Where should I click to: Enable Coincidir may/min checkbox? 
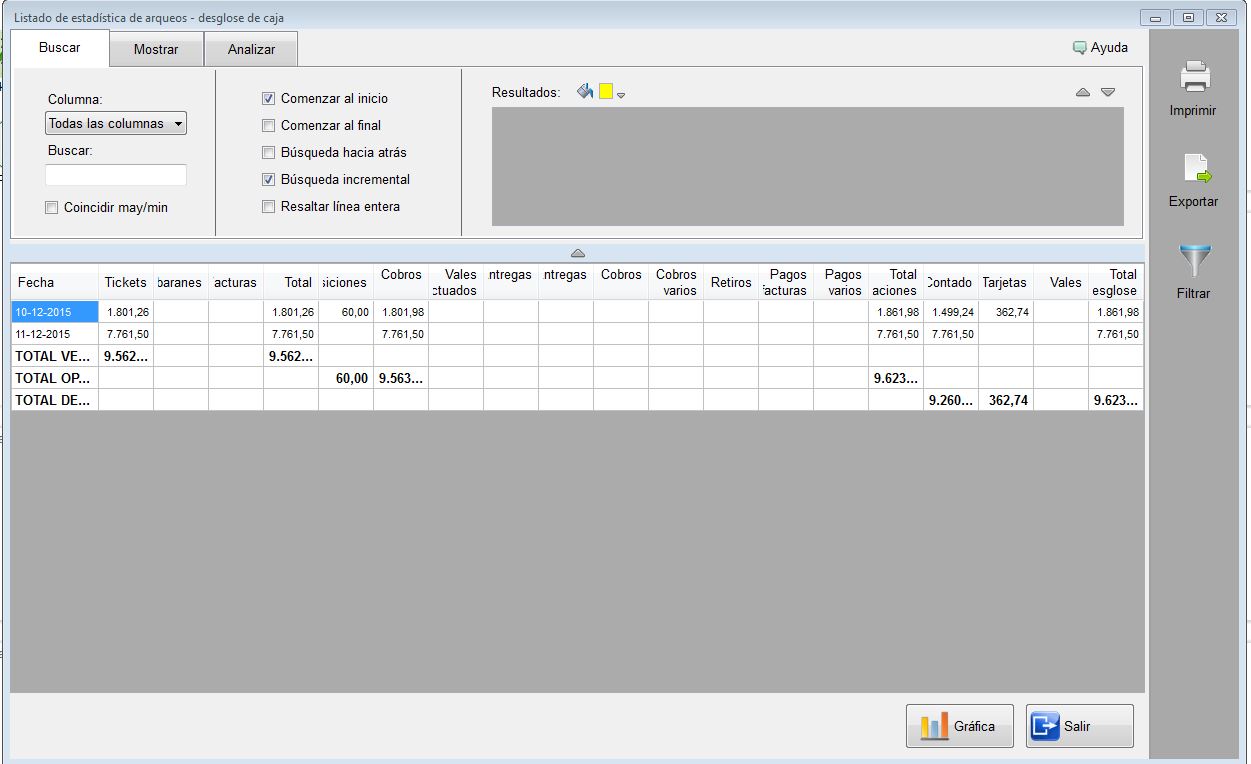(x=52, y=208)
